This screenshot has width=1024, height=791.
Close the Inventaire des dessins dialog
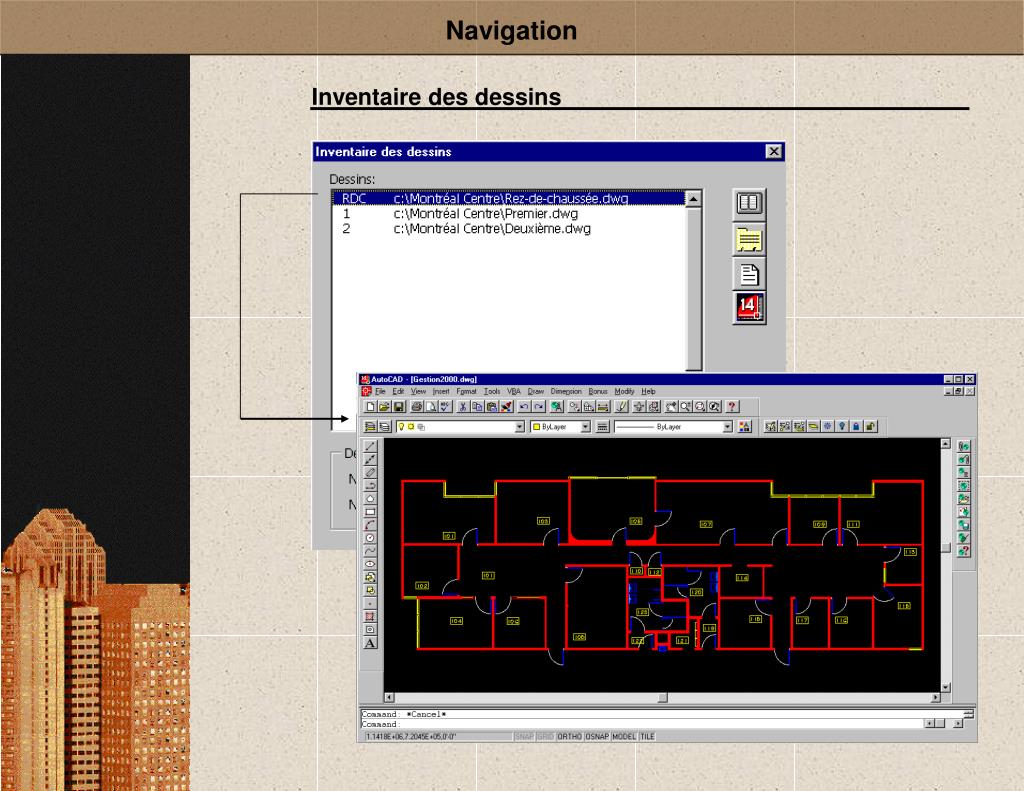click(774, 152)
